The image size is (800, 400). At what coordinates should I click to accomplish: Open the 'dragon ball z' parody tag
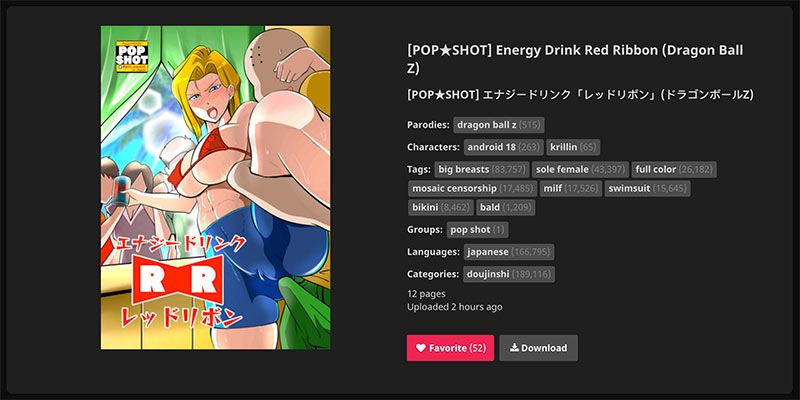pos(499,125)
